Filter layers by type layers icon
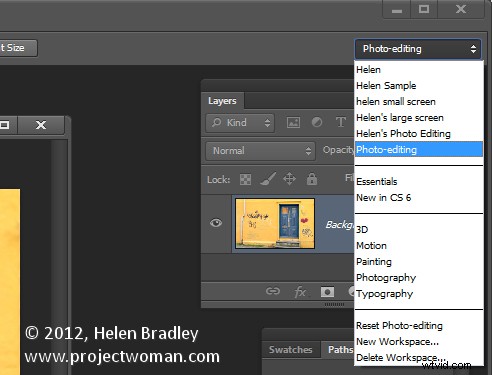The width and height of the screenshot is (492, 375). (x=340, y=122)
